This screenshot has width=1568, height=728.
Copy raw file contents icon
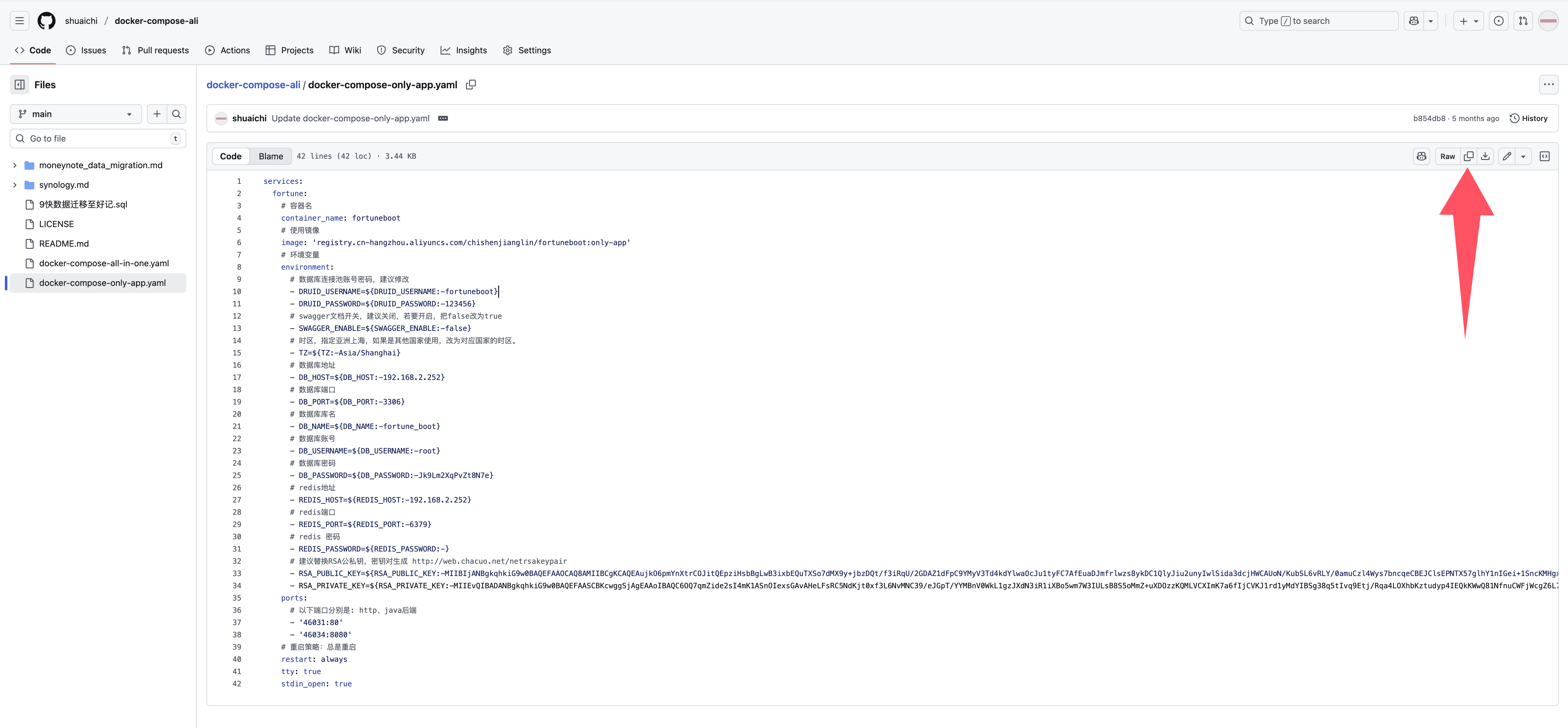click(x=1468, y=157)
